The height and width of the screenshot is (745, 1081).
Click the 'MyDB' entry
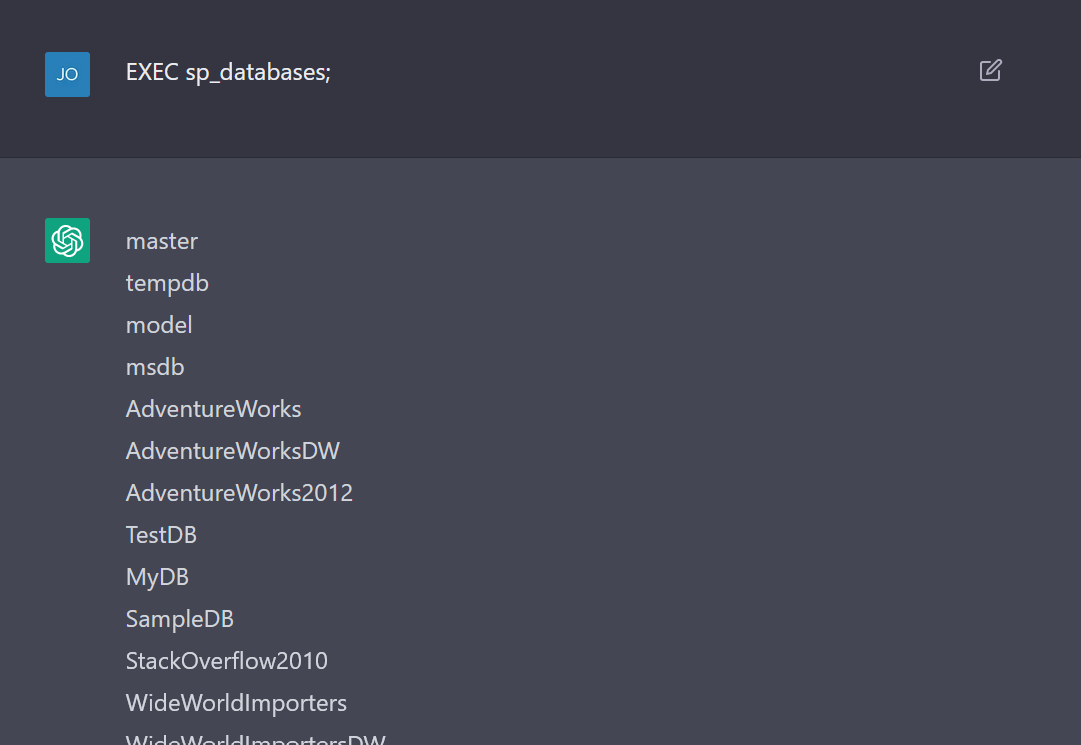tap(157, 578)
